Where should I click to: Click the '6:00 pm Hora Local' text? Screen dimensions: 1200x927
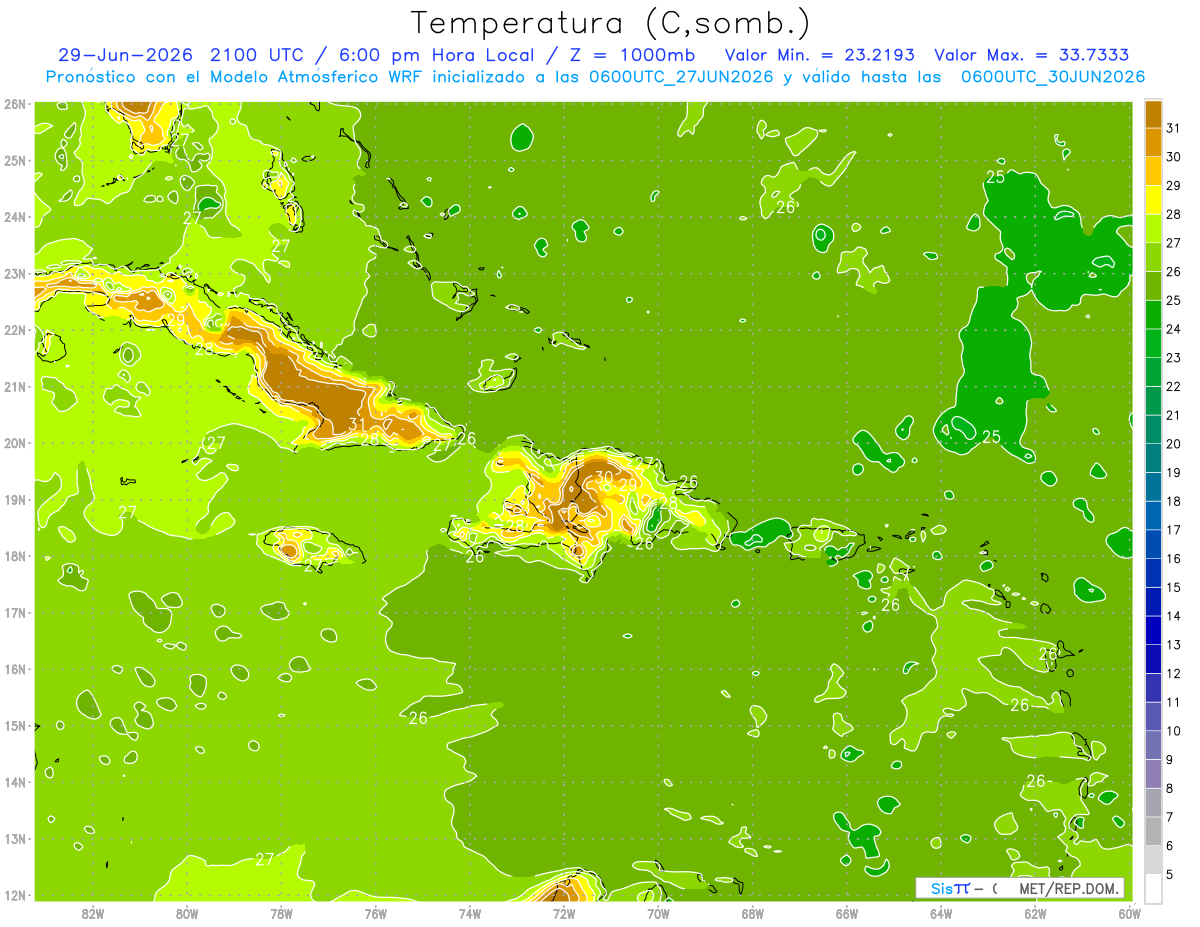[438, 55]
